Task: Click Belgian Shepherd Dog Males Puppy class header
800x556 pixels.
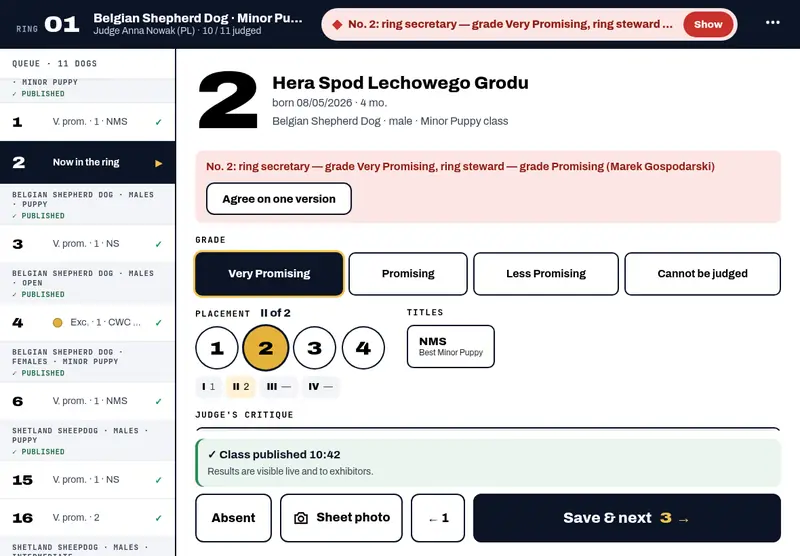Action: tap(88, 205)
